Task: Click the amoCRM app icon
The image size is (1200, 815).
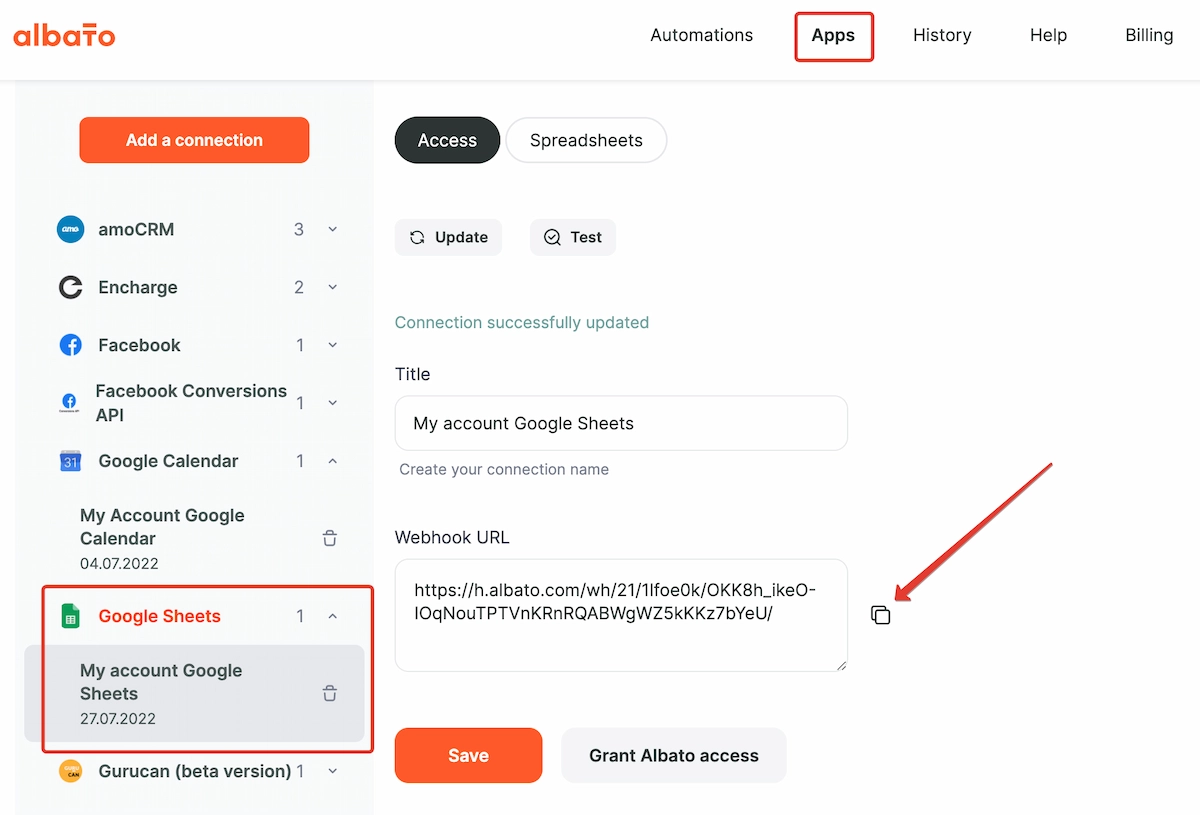Action: point(70,229)
